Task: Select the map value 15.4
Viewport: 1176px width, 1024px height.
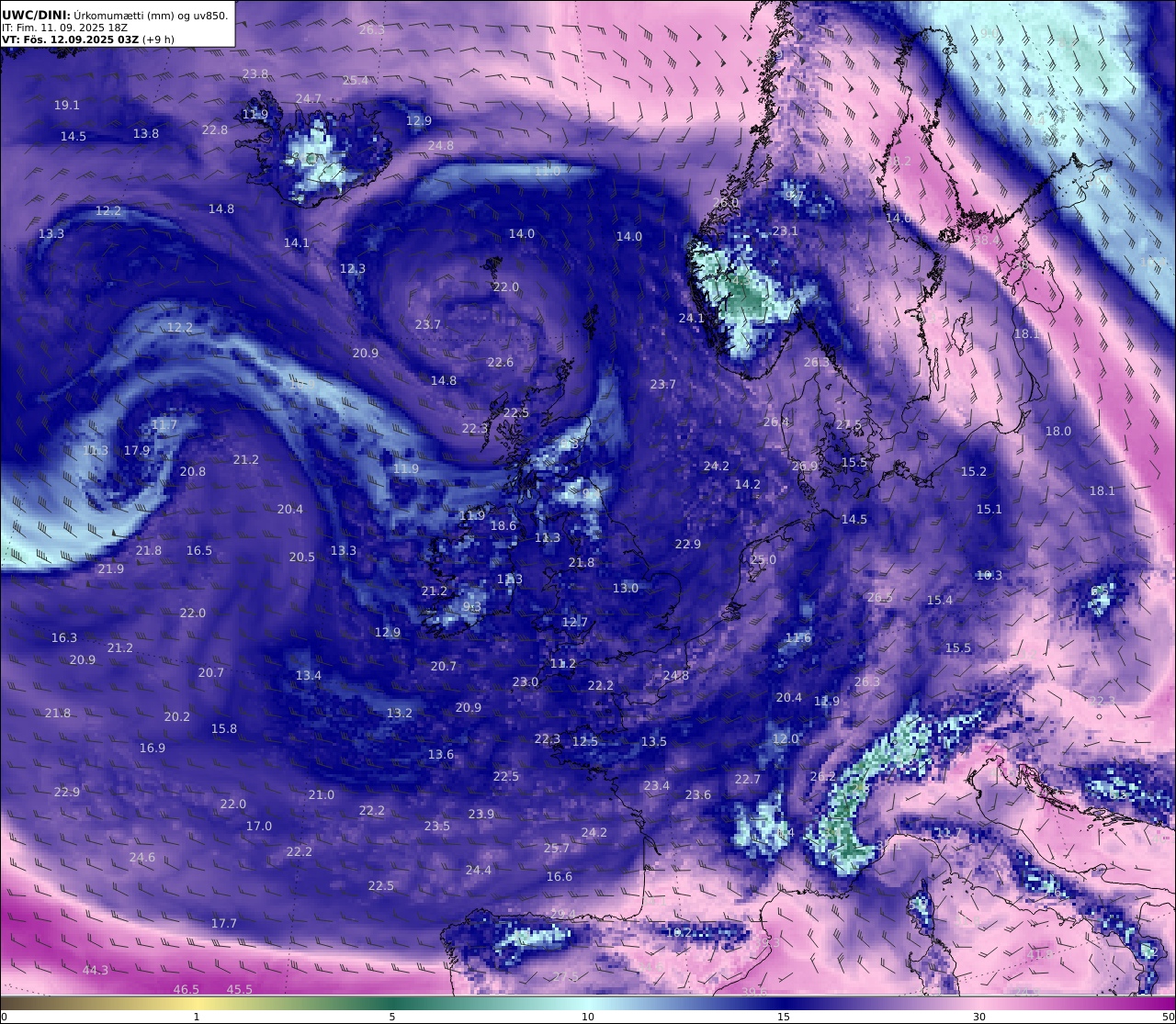Action: [939, 601]
